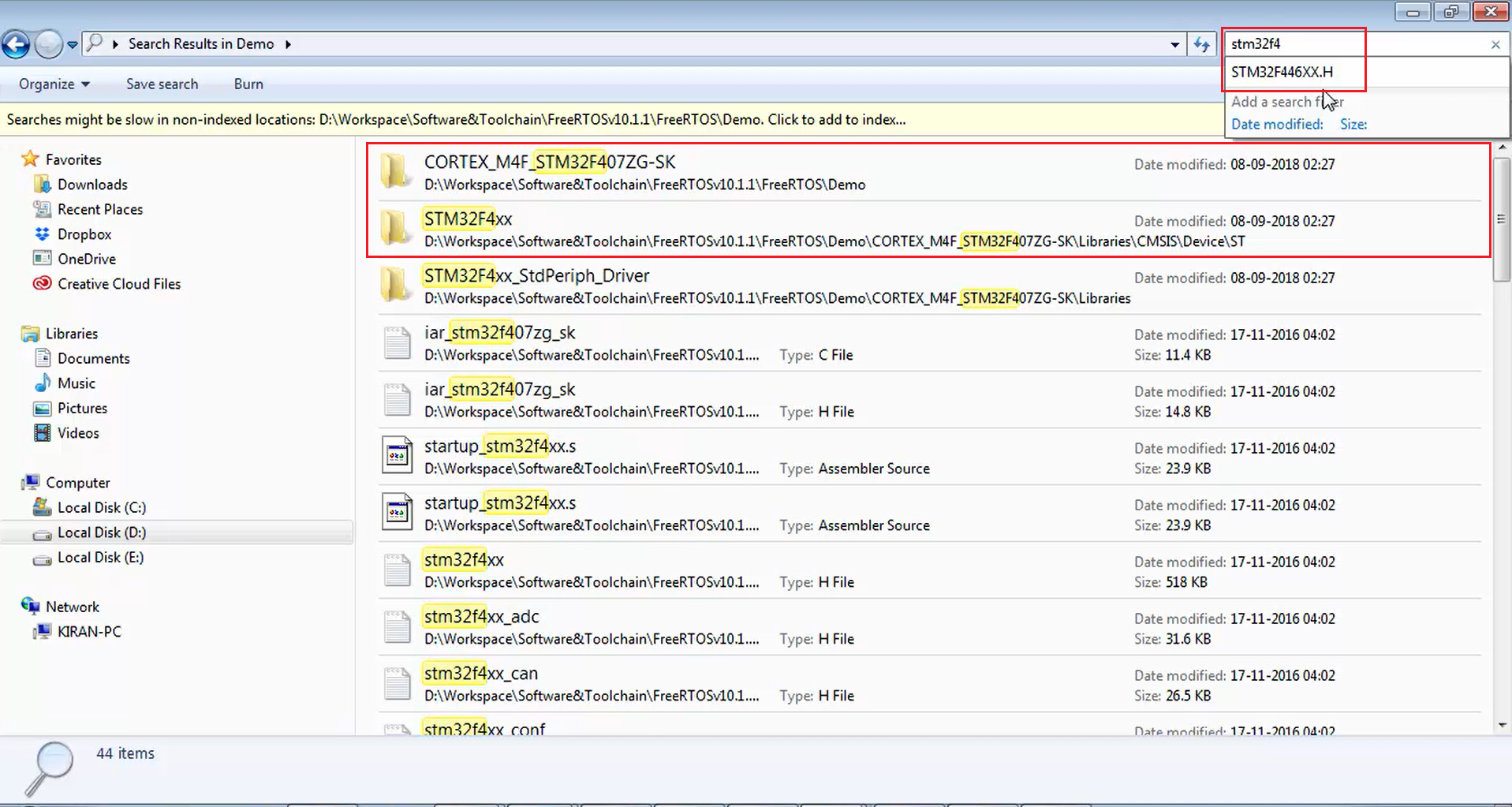Click the Search Results in Demo breadcrumb
1512x807 pixels.
point(201,44)
